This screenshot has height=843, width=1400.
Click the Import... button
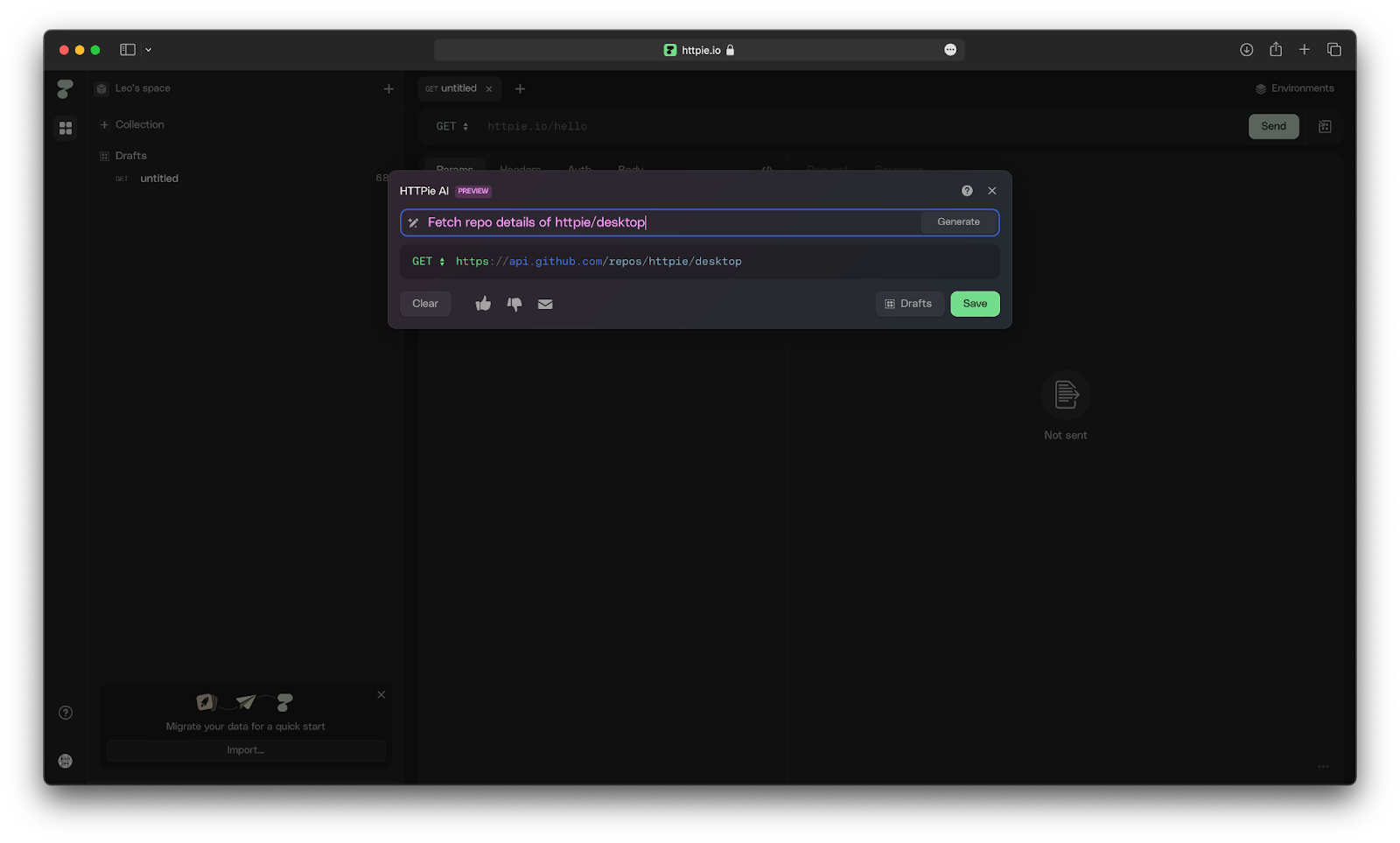(x=246, y=750)
